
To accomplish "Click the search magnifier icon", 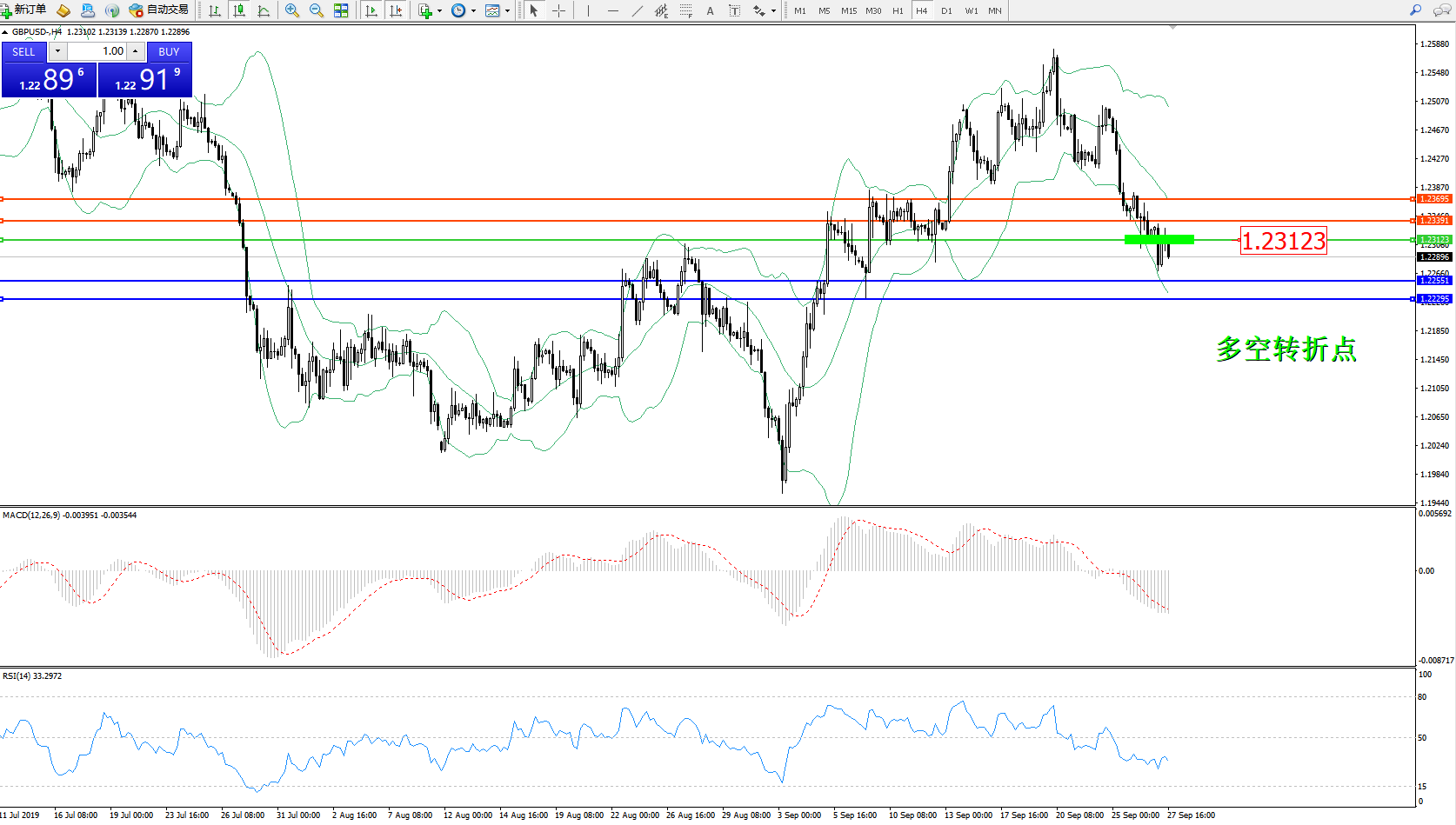I will click(x=1415, y=10).
